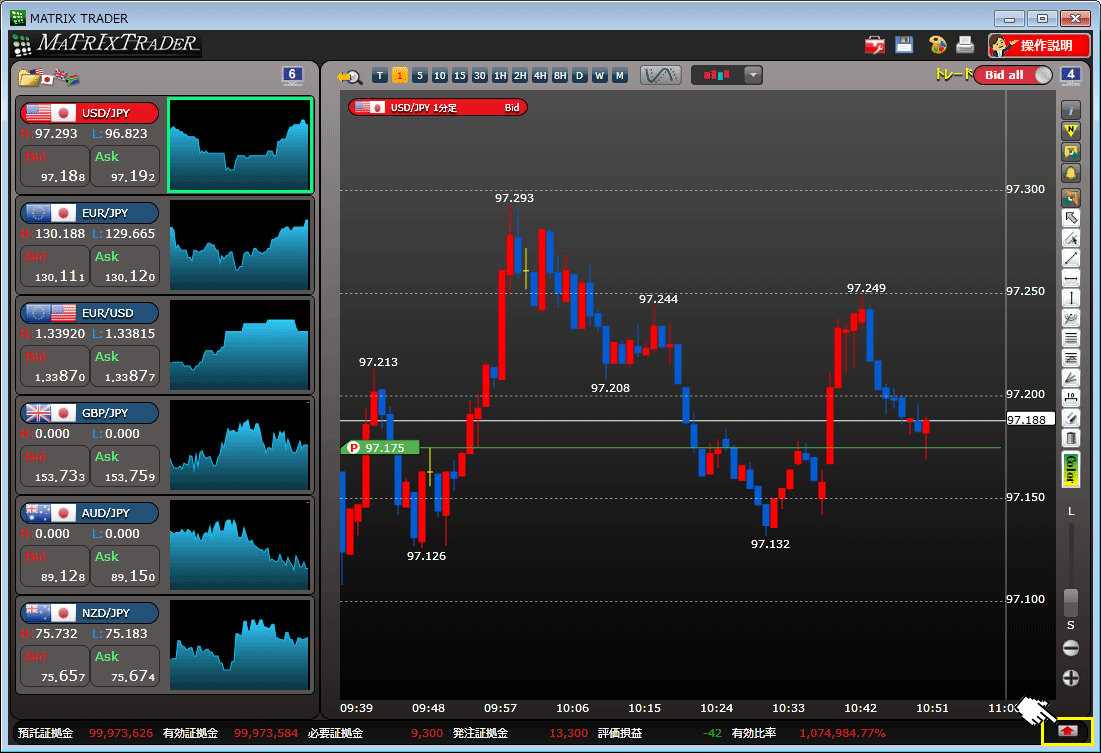Select the Fibonacci retracement tool

tap(1070, 358)
